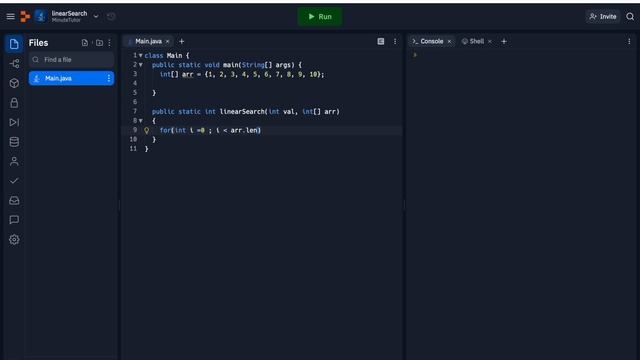This screenshot has height=360, width=640.
Task: Click the Invite button
Action: click(x=603, y=17)
